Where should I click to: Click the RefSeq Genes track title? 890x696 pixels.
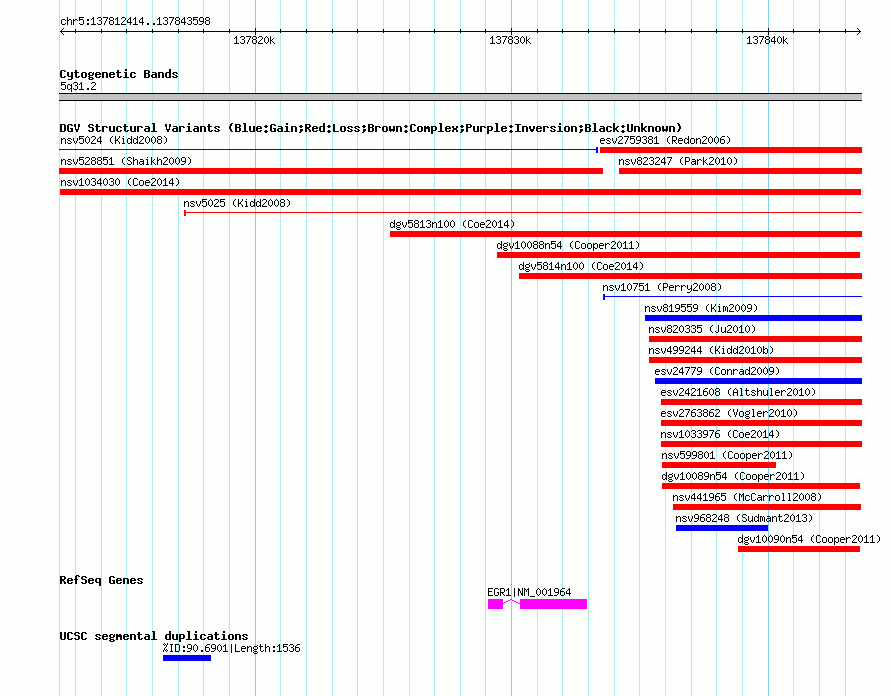coord(101,580)
